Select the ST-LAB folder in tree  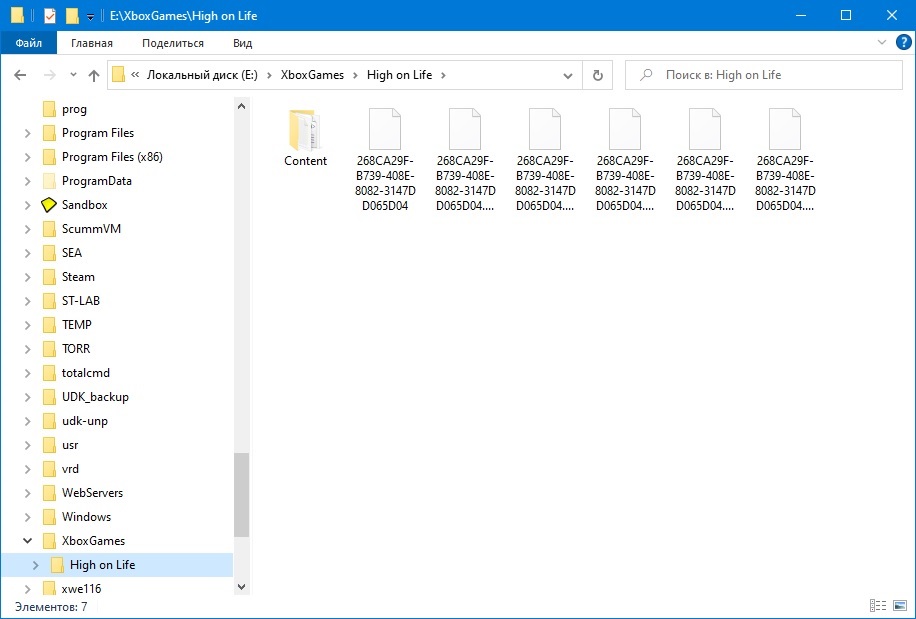pos(81,300)
